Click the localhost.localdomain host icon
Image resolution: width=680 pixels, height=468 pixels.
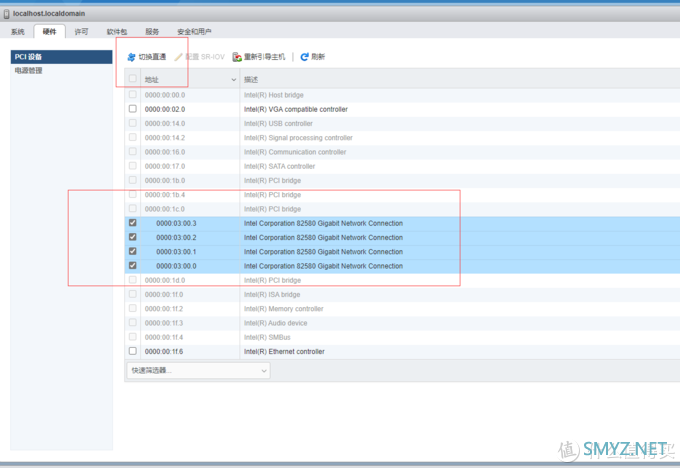click(x=7, y=14)
